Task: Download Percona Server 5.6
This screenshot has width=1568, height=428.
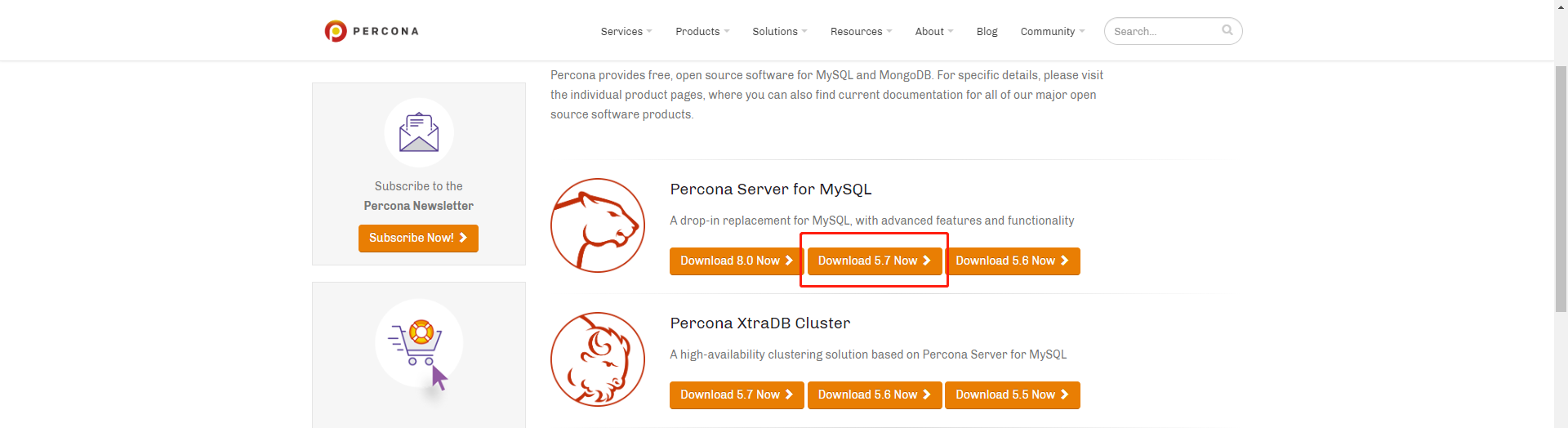Action: pyautogui.click(x=1012, y=261)
